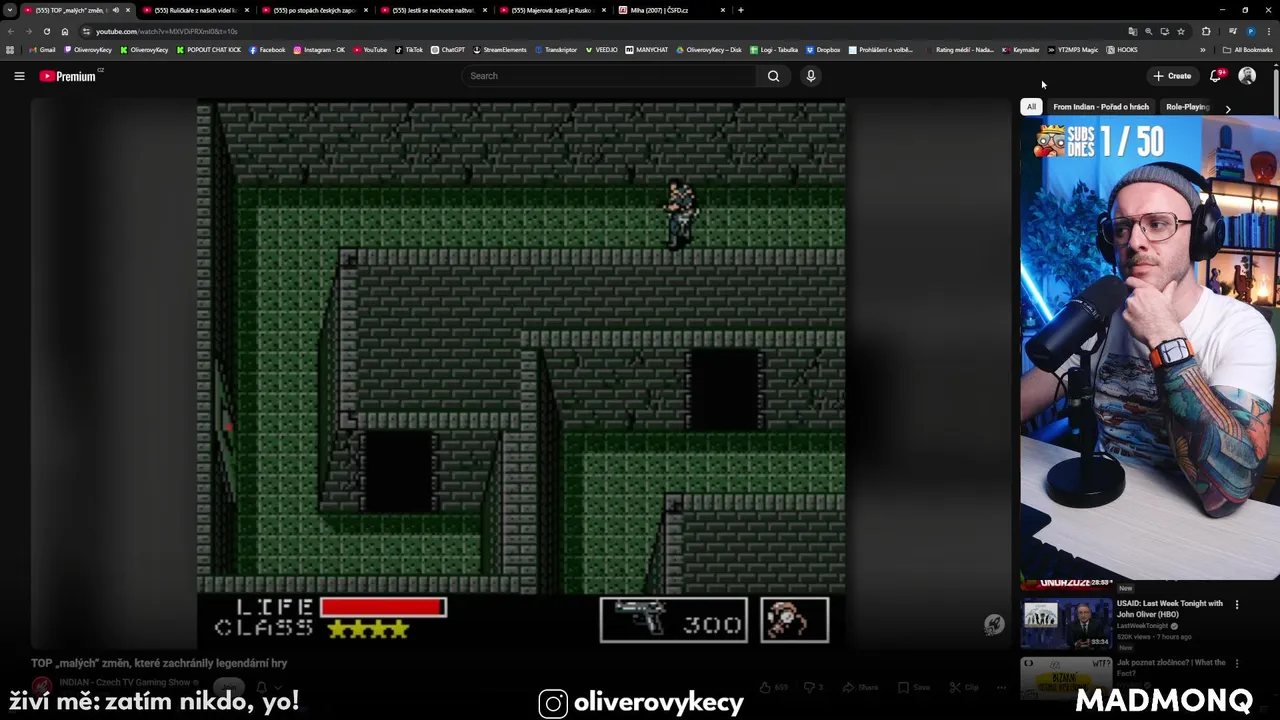
Task: Open Jak poznat zločince video title
Action: [1171, 668]
